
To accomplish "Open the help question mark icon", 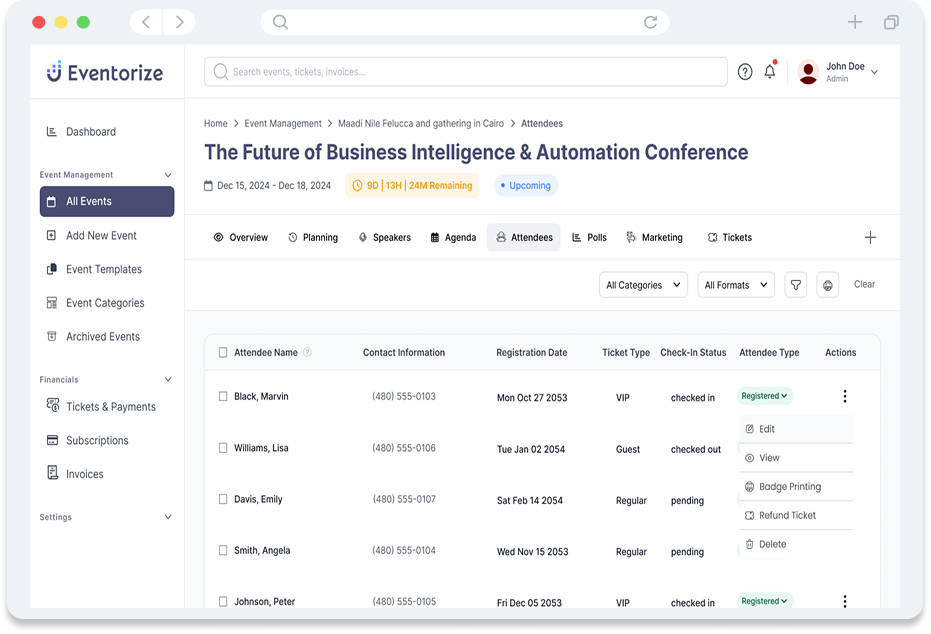I will (x=745, y=72).
